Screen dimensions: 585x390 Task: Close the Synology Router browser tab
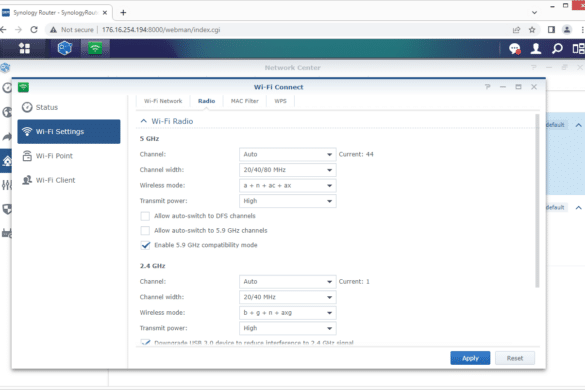point(105,13)
